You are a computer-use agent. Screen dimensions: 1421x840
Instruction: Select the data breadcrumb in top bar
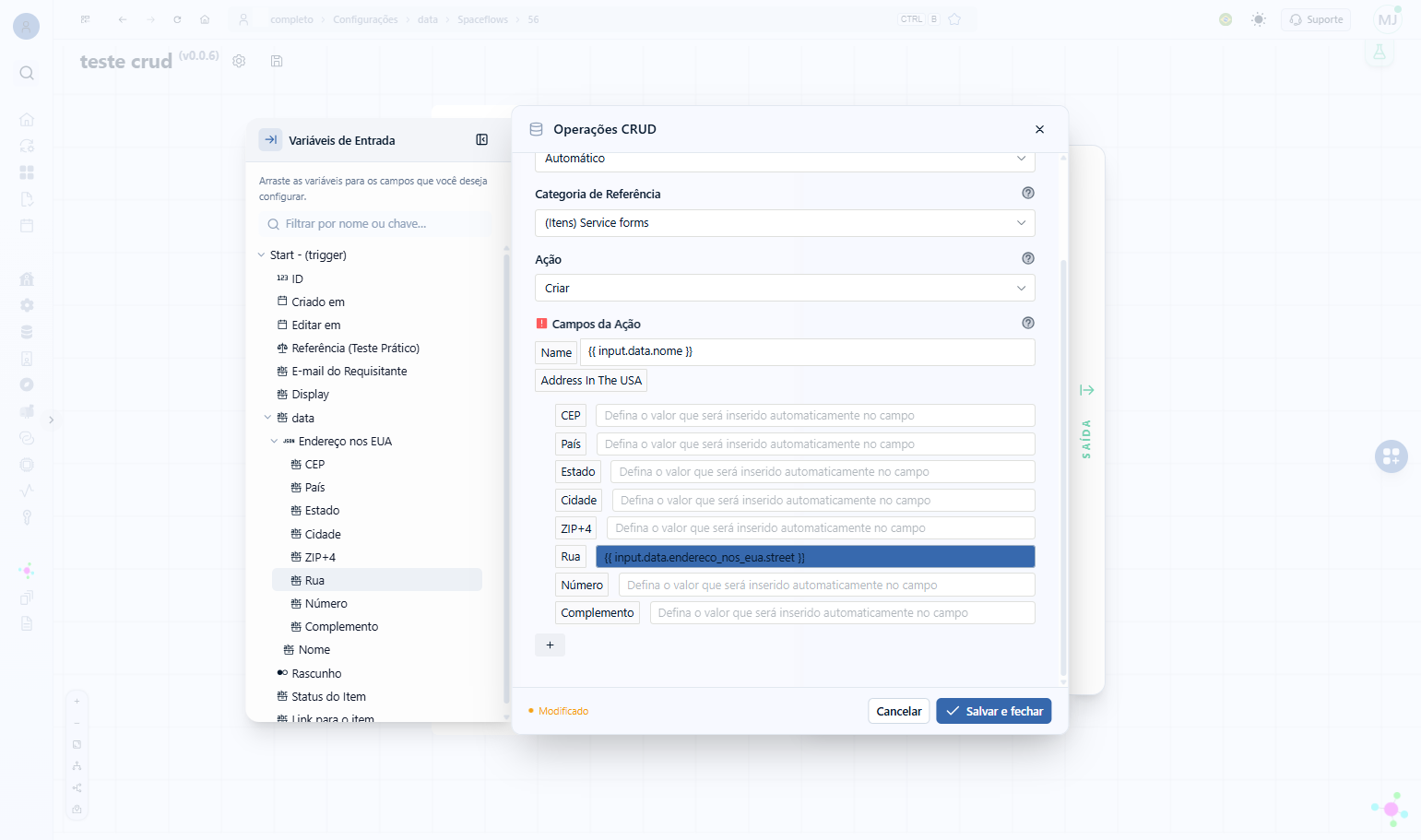pyautogui.click(x=428, y=19)
